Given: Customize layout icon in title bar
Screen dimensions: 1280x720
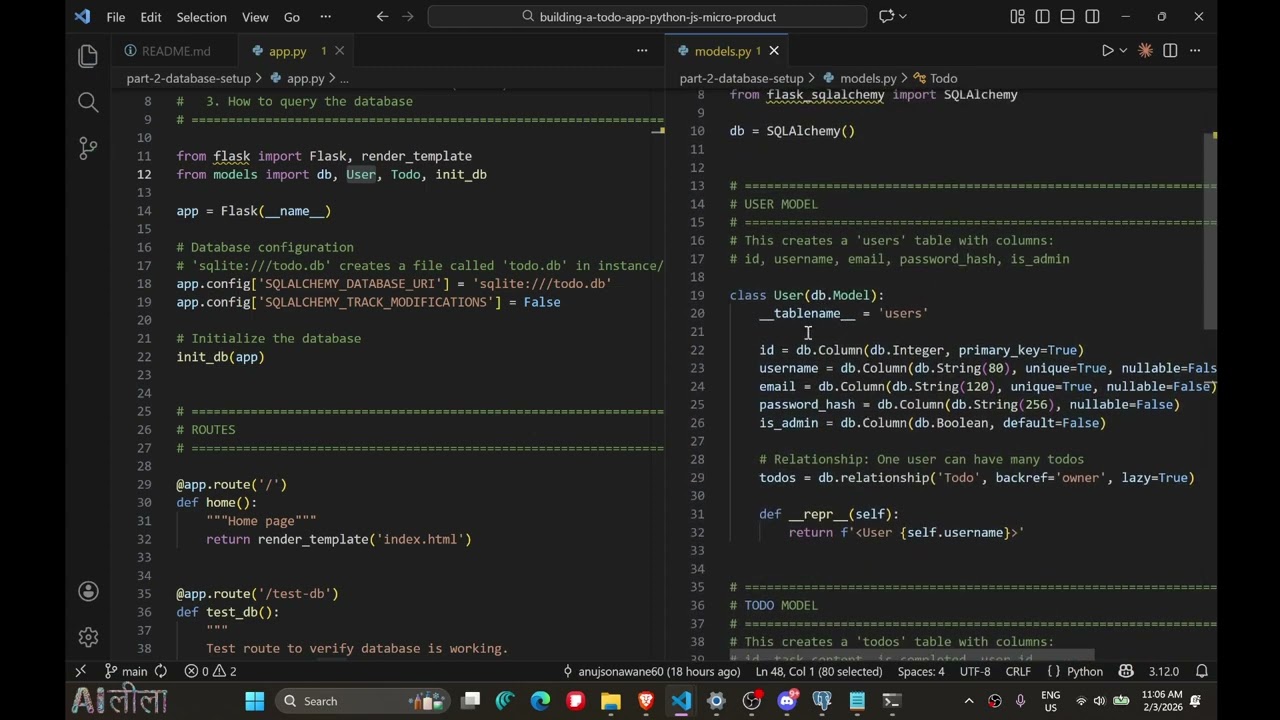Looking at the screenshot, I should (1017, 17).
